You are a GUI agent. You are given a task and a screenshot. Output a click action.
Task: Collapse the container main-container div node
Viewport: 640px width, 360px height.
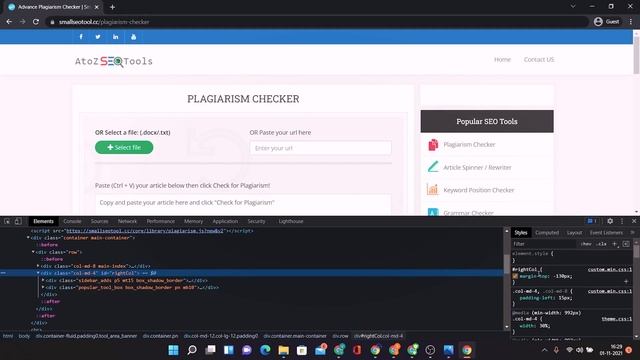28,238
